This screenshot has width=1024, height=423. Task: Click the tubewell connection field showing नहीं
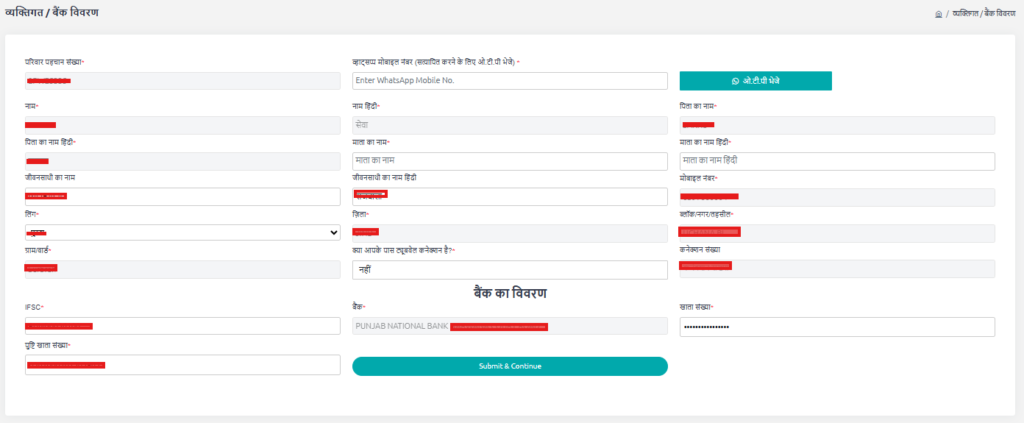[x=509, y=269]
